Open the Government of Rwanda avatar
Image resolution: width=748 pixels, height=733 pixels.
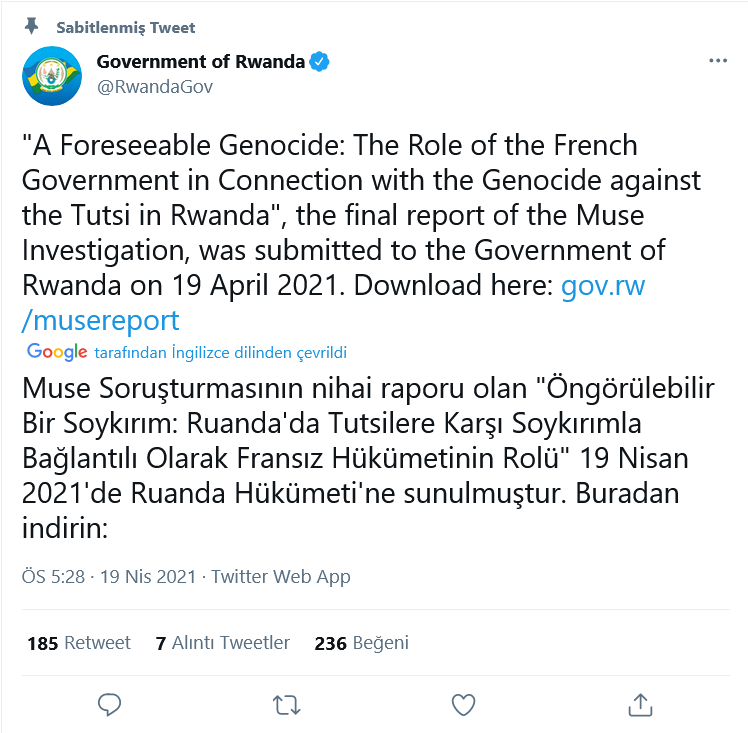point(52,76)
